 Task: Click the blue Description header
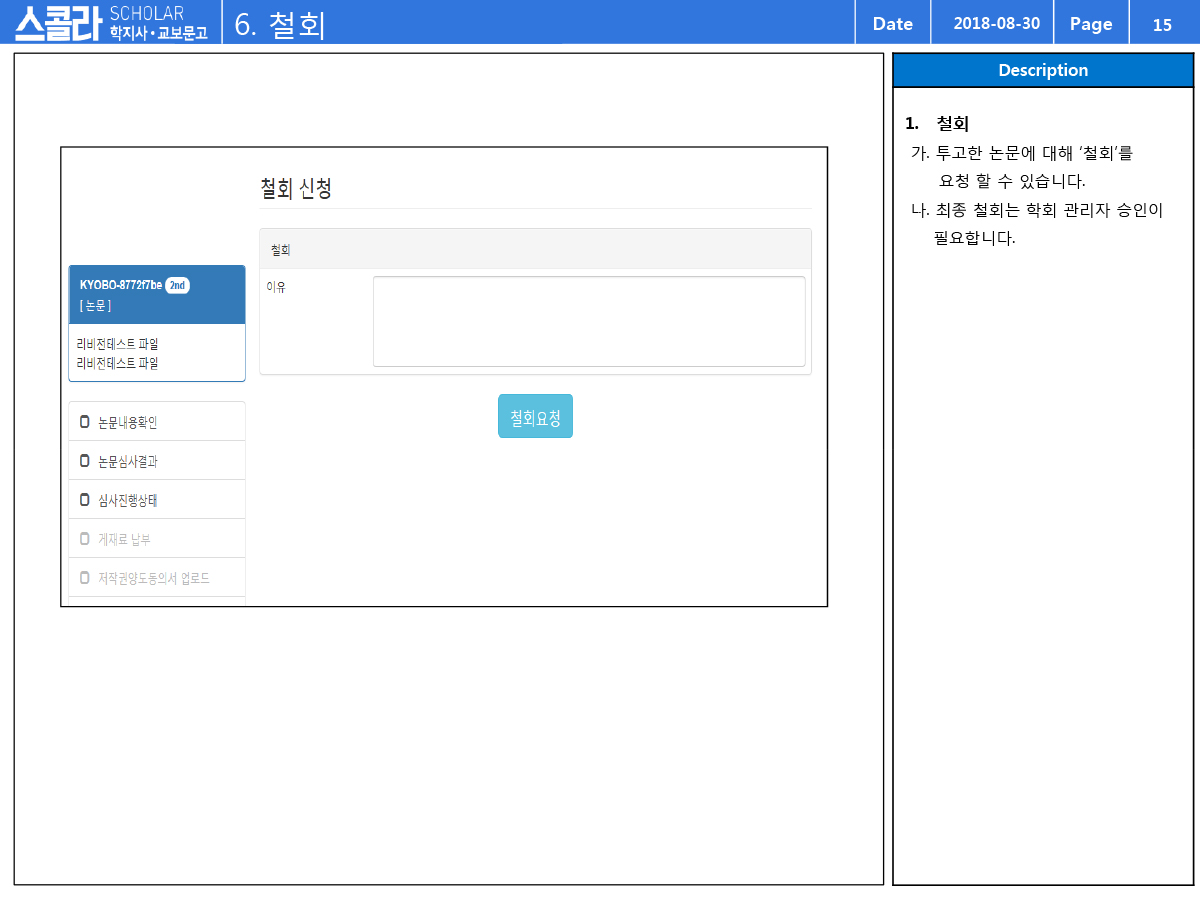1042,70
